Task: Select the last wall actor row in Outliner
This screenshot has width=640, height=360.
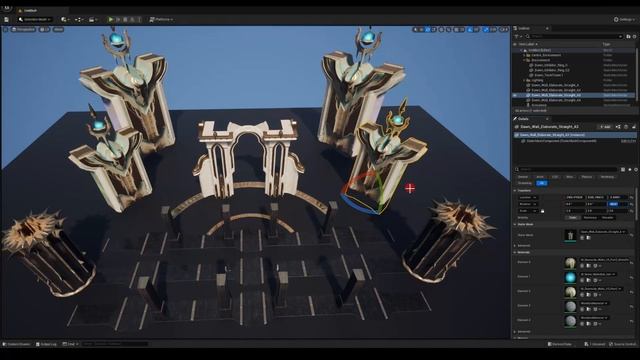Action: click(x=573, y=100)
